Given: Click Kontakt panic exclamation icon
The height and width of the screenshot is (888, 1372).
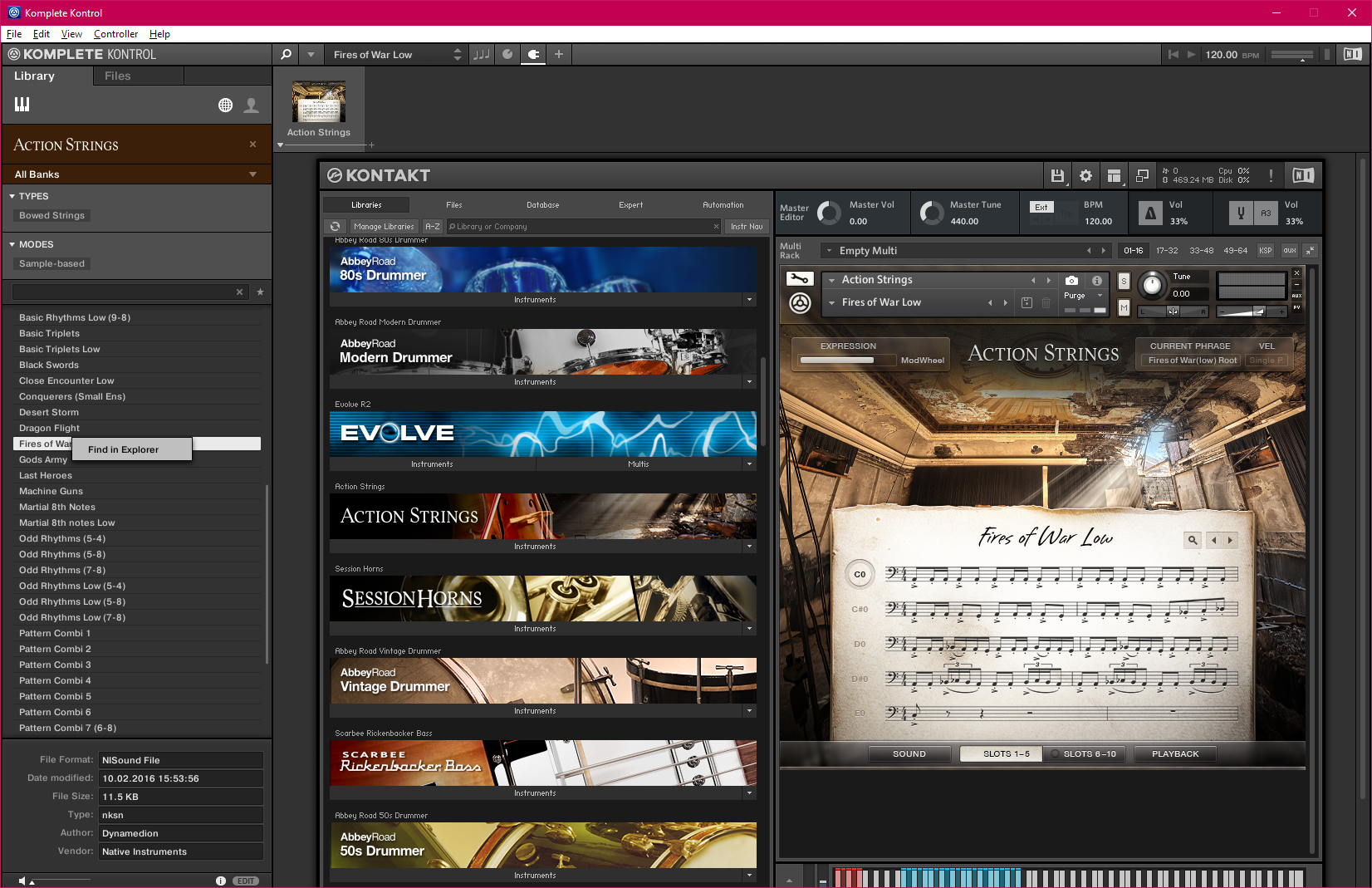Looking at the screenshot, I should [x=1271, y=175].
